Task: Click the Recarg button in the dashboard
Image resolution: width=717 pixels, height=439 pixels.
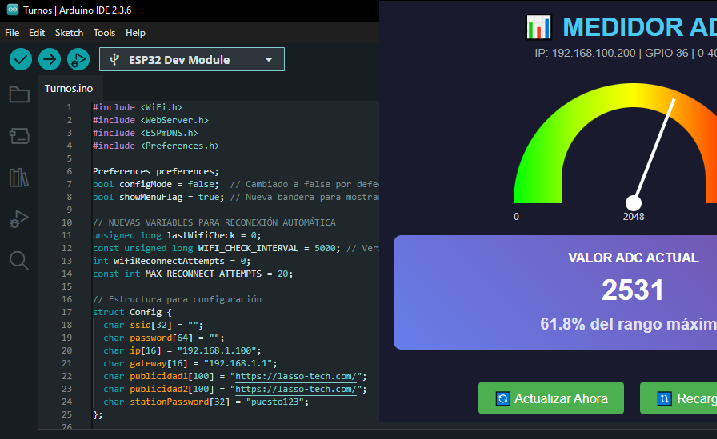Action: tap(679, 398)
